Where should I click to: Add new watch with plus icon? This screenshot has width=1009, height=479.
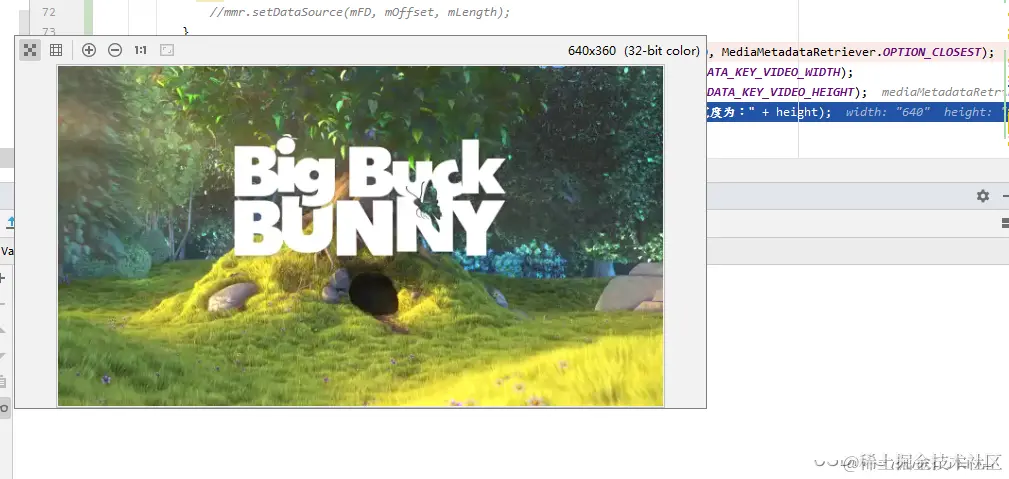[2, 278]
